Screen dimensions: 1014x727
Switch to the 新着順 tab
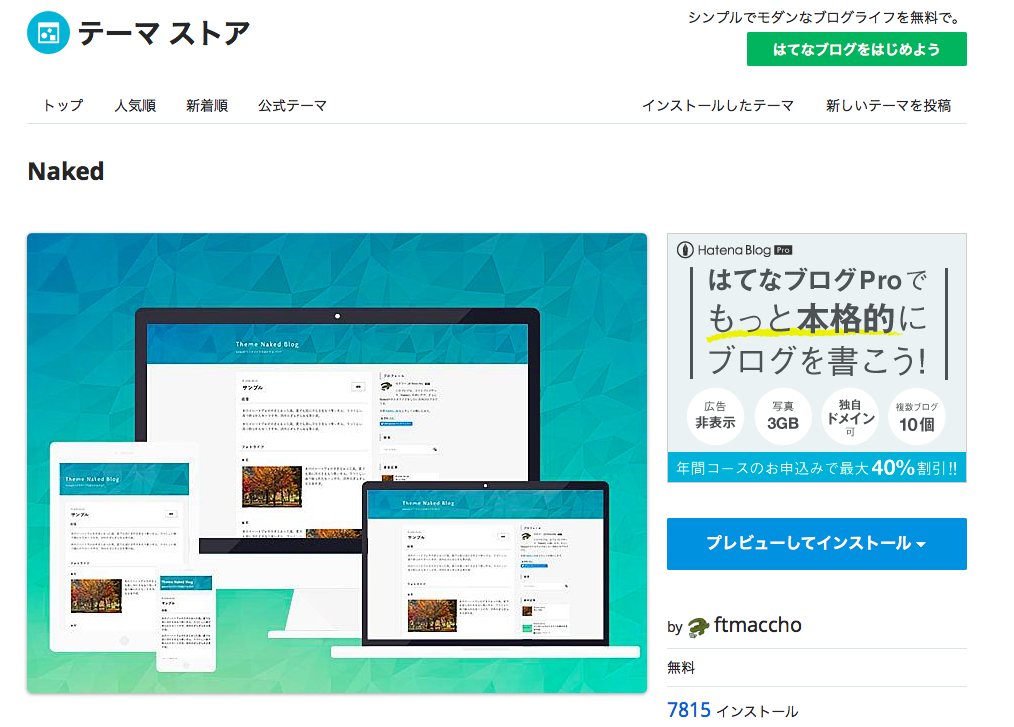pos(207,105)
